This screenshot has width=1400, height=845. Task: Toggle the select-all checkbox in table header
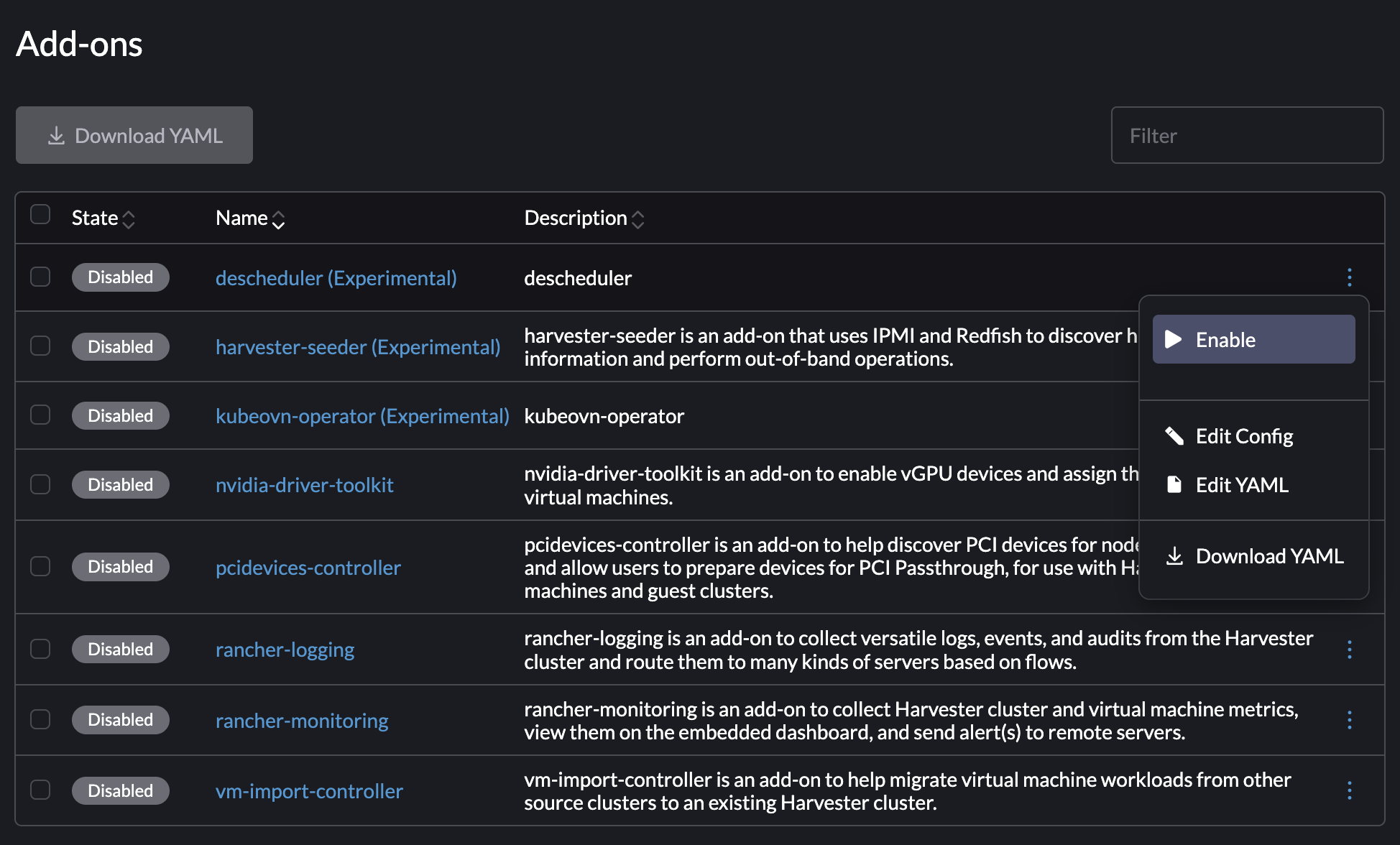[x=40, y=215]
